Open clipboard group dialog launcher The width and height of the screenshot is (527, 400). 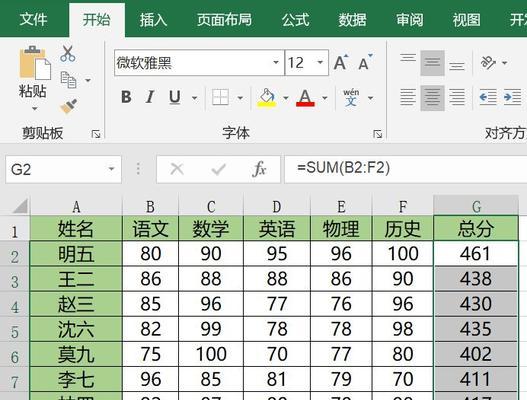click(96, 134)
